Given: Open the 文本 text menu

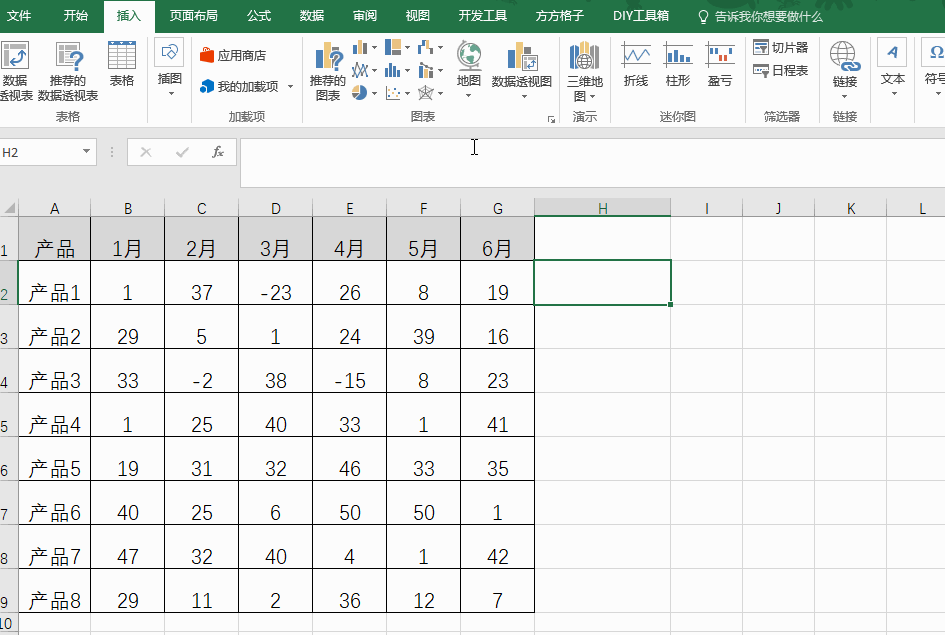Looking at the screenshot, I should tap(893, 67).
